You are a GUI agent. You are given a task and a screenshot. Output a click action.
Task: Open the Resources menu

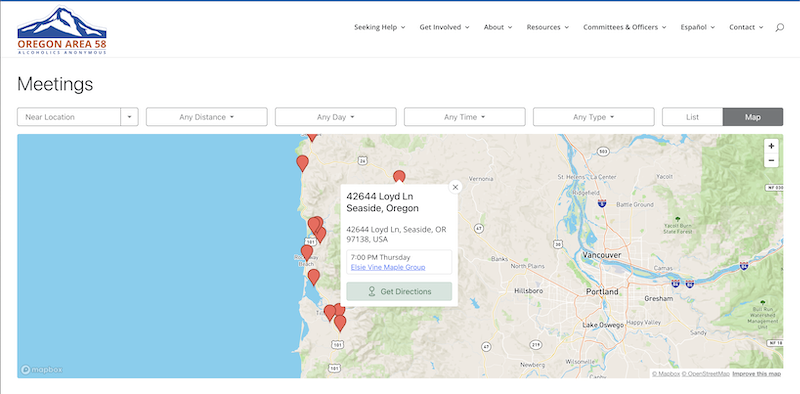548,28
